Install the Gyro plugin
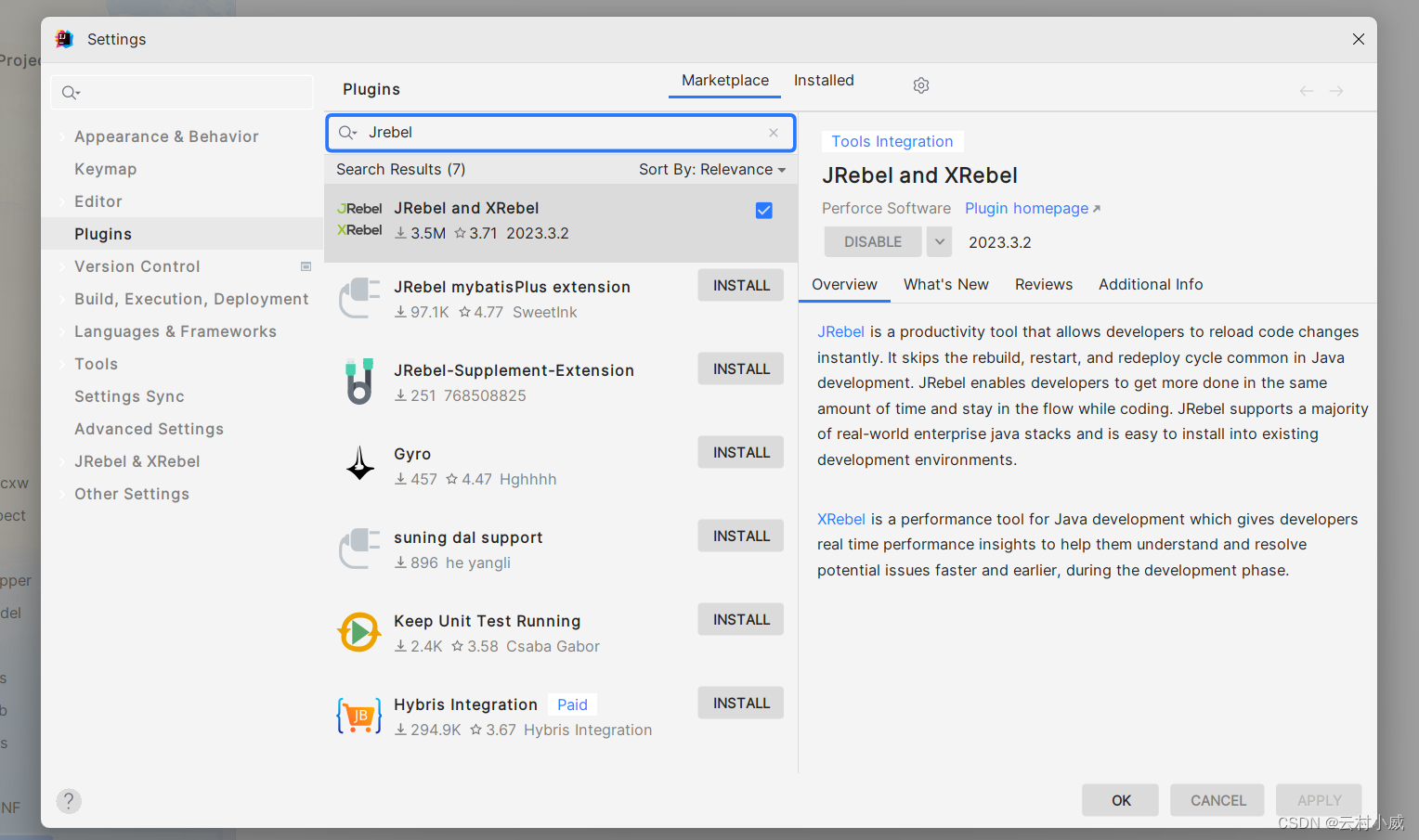 point(741,453)
